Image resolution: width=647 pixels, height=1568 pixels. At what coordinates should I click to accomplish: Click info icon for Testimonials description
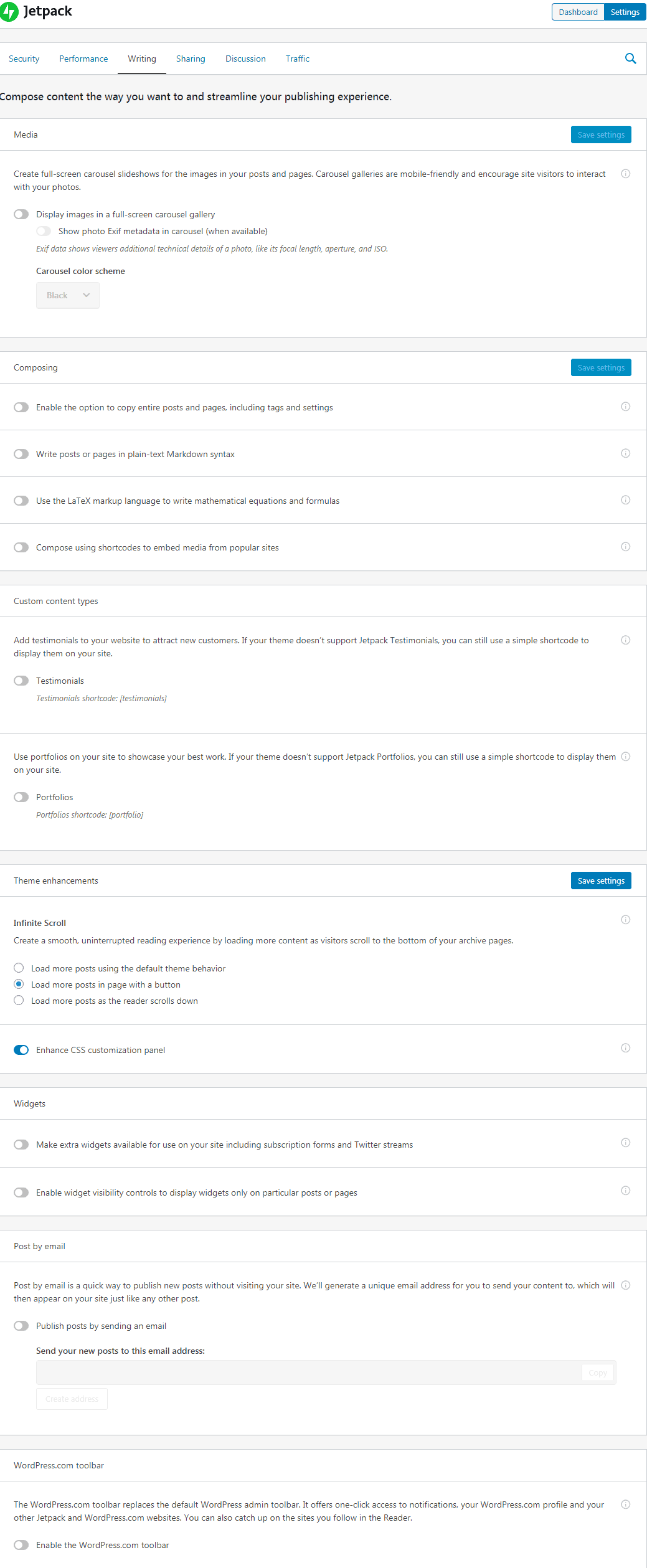626,640
